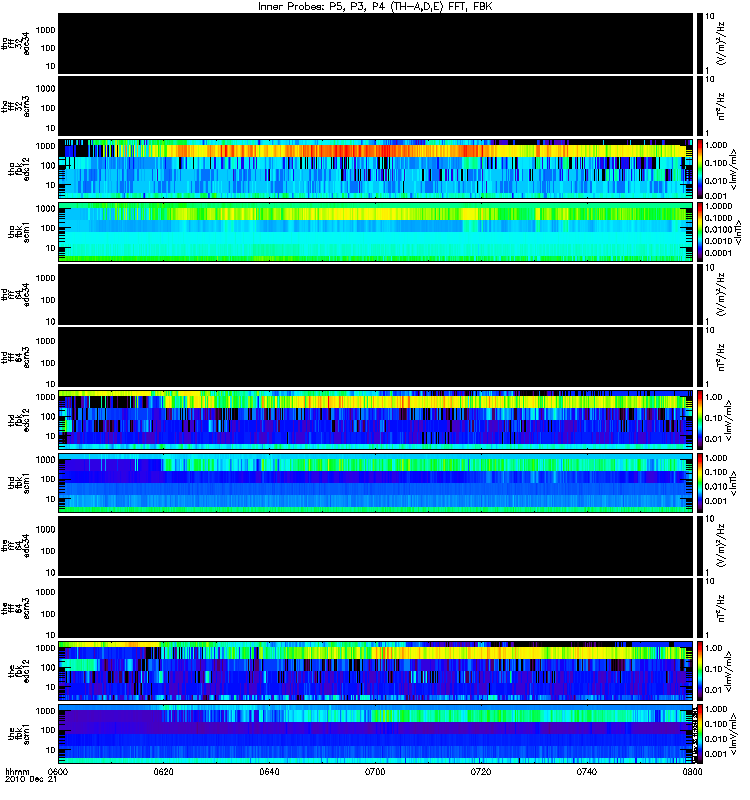Viewport: 750px width, 800px height.
Task: Click the 1000 tick of the the fbk scm1 axis
Action: coord(45,711)
